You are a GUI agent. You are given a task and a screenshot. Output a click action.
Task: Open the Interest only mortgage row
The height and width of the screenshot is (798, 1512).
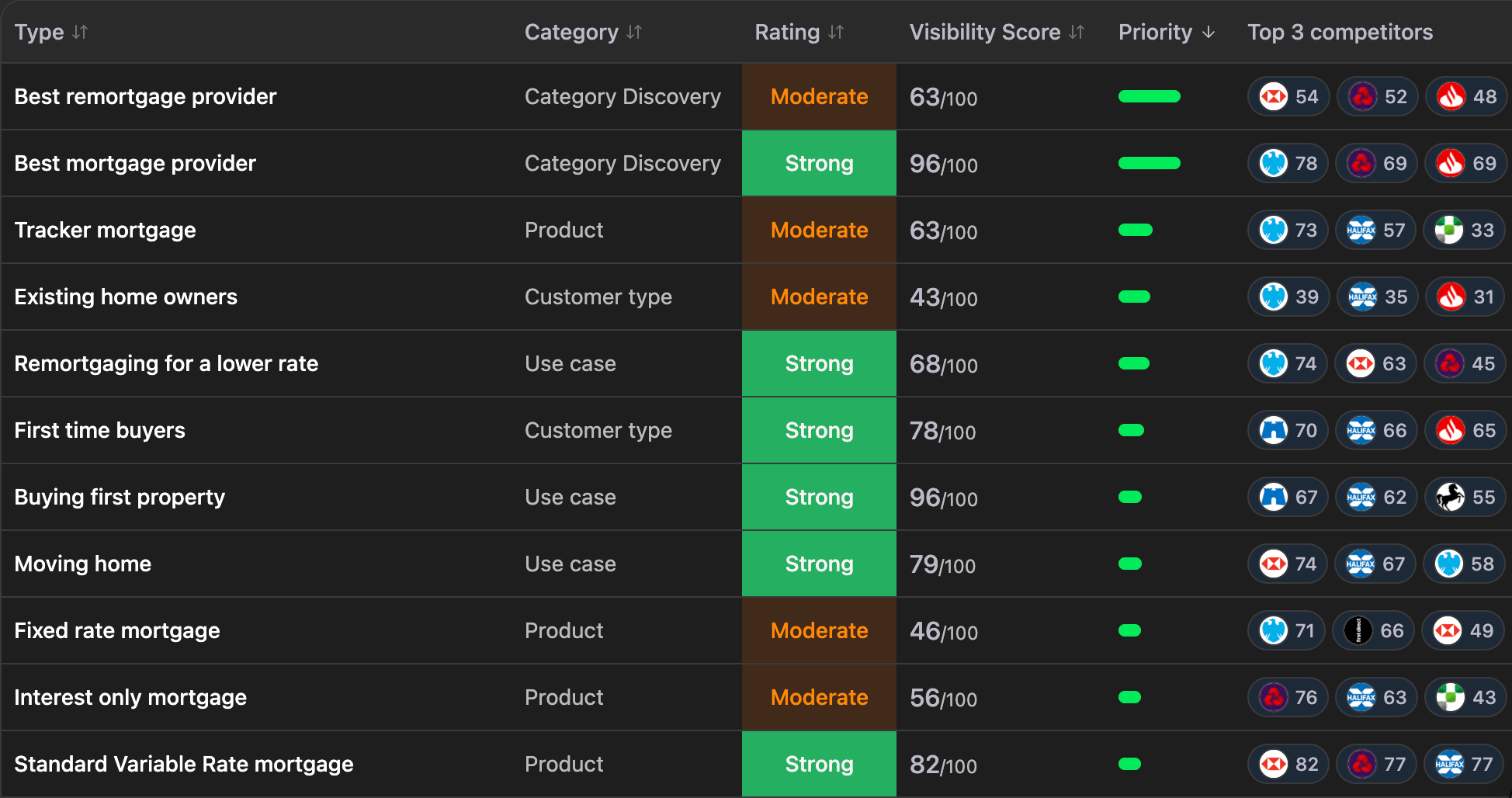(x=756, y=698)
